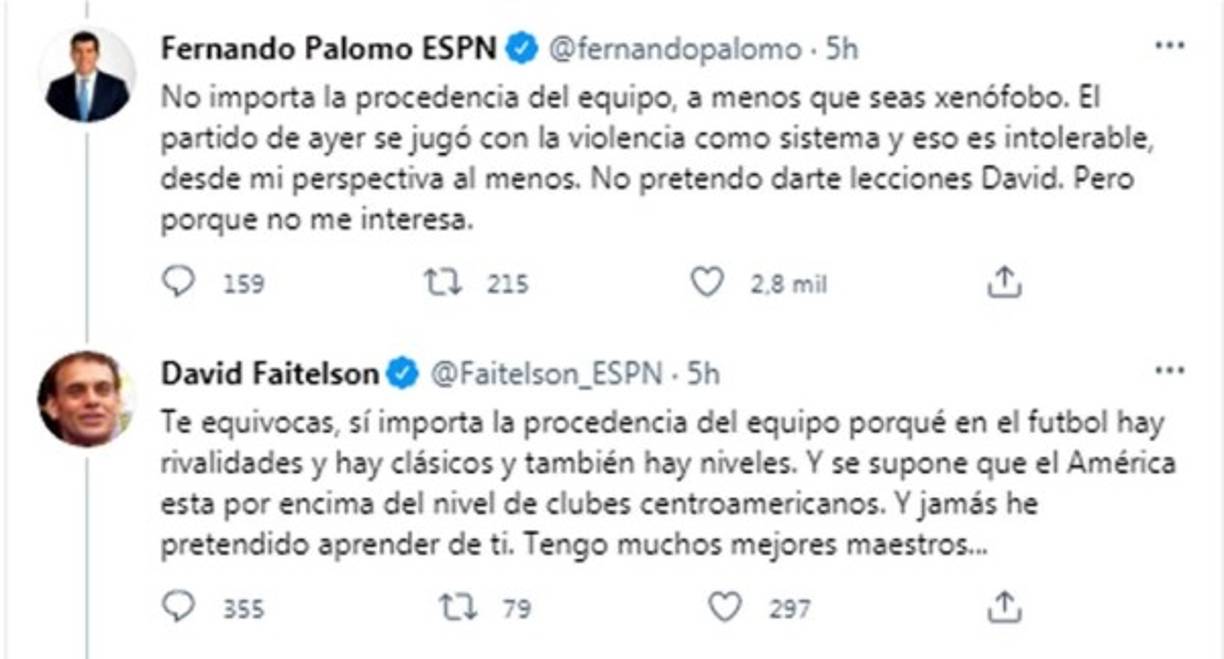Image resolution: width=1224 pixels, height=659 pixels.
Task: Reply to David Faitelson's tweet
Action: [x=177, y=607]
